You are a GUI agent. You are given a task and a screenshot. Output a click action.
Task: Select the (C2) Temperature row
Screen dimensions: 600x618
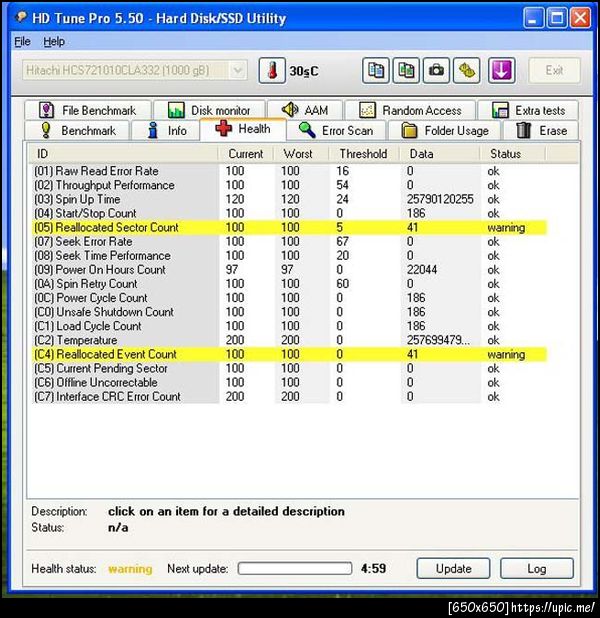pyautogui.click(x=290, y=340)
